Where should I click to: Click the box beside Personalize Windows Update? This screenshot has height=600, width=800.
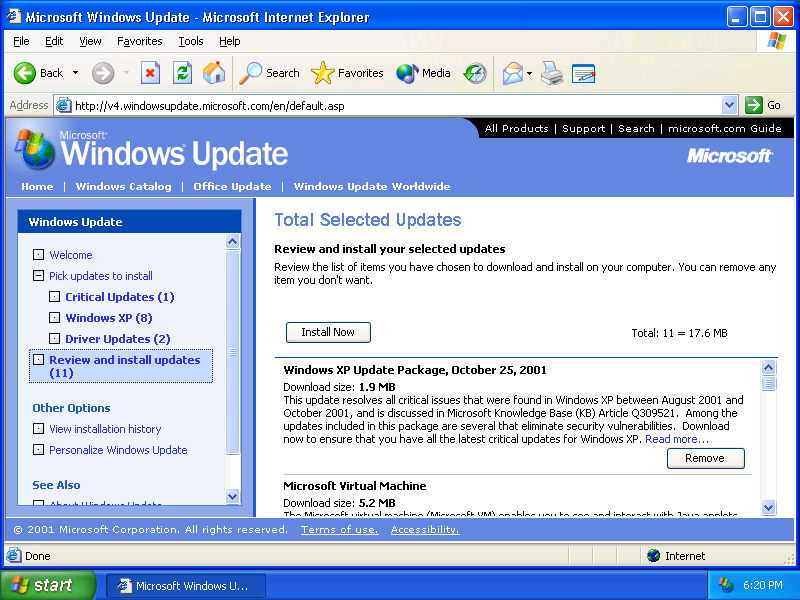pos(38,449)
